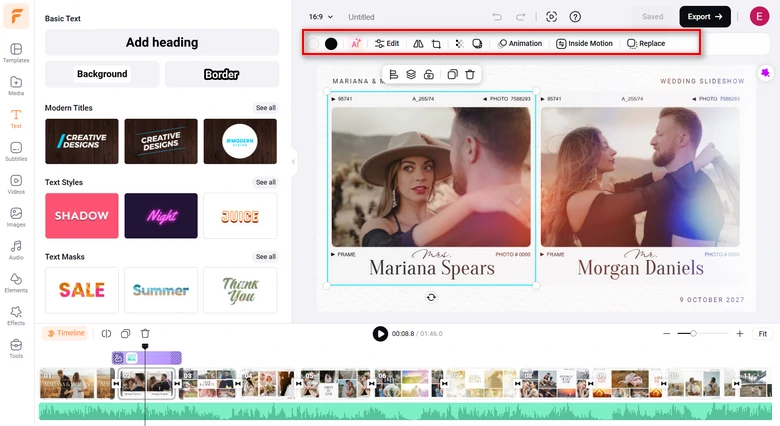This screenshot has width=780, height=426.
Task: Open the Media sidebar panel
Action: [16, 85]
